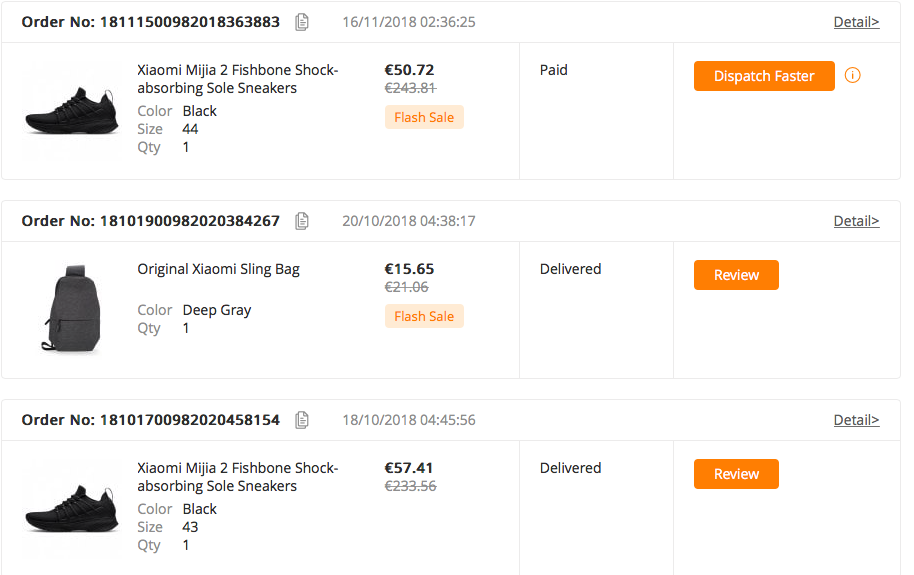This screenshot has width=914, height=575.
Task: Open Detail link for 18/10/2018 order
Action: tap(856, 420)
